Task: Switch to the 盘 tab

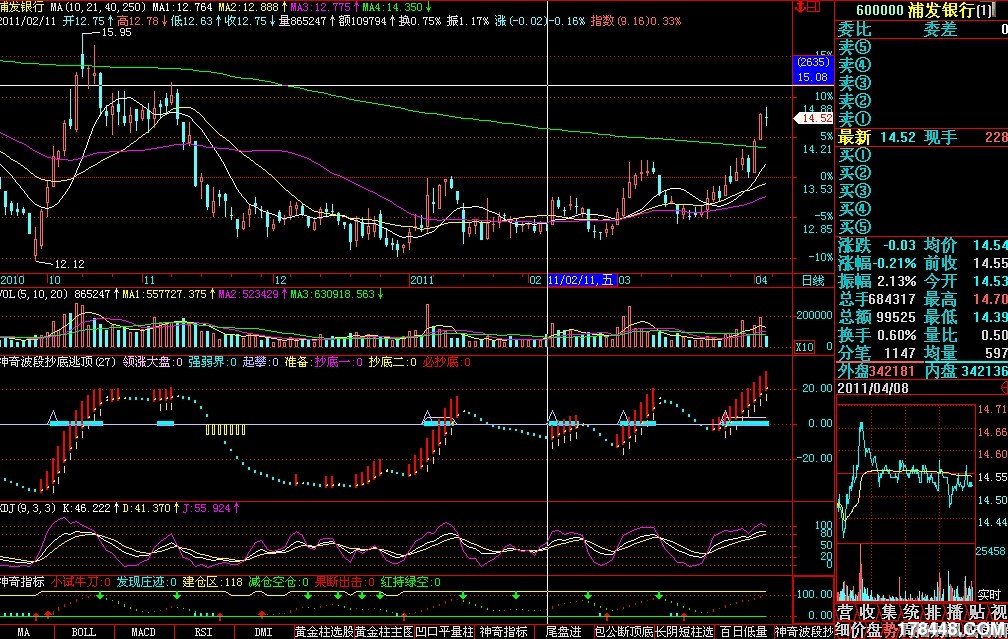Action: tap(875, 631)
